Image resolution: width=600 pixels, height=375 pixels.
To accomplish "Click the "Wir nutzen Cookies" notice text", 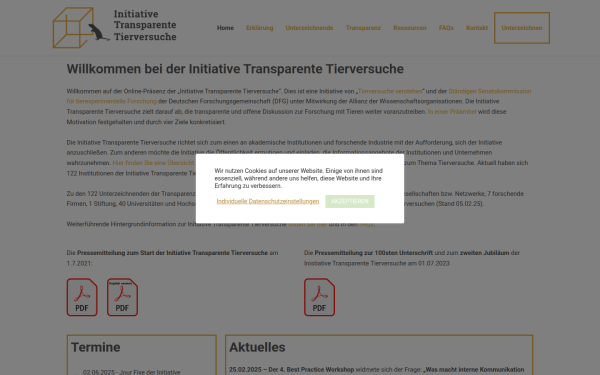I will (299, 178).
